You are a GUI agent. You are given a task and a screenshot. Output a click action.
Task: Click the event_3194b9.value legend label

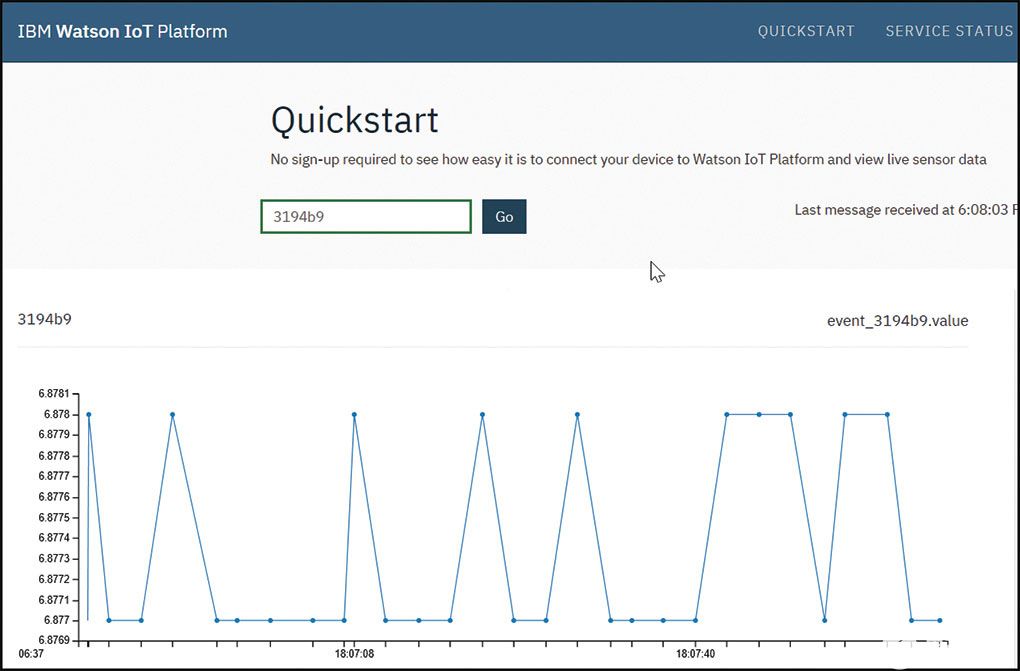tap(897, 320)
